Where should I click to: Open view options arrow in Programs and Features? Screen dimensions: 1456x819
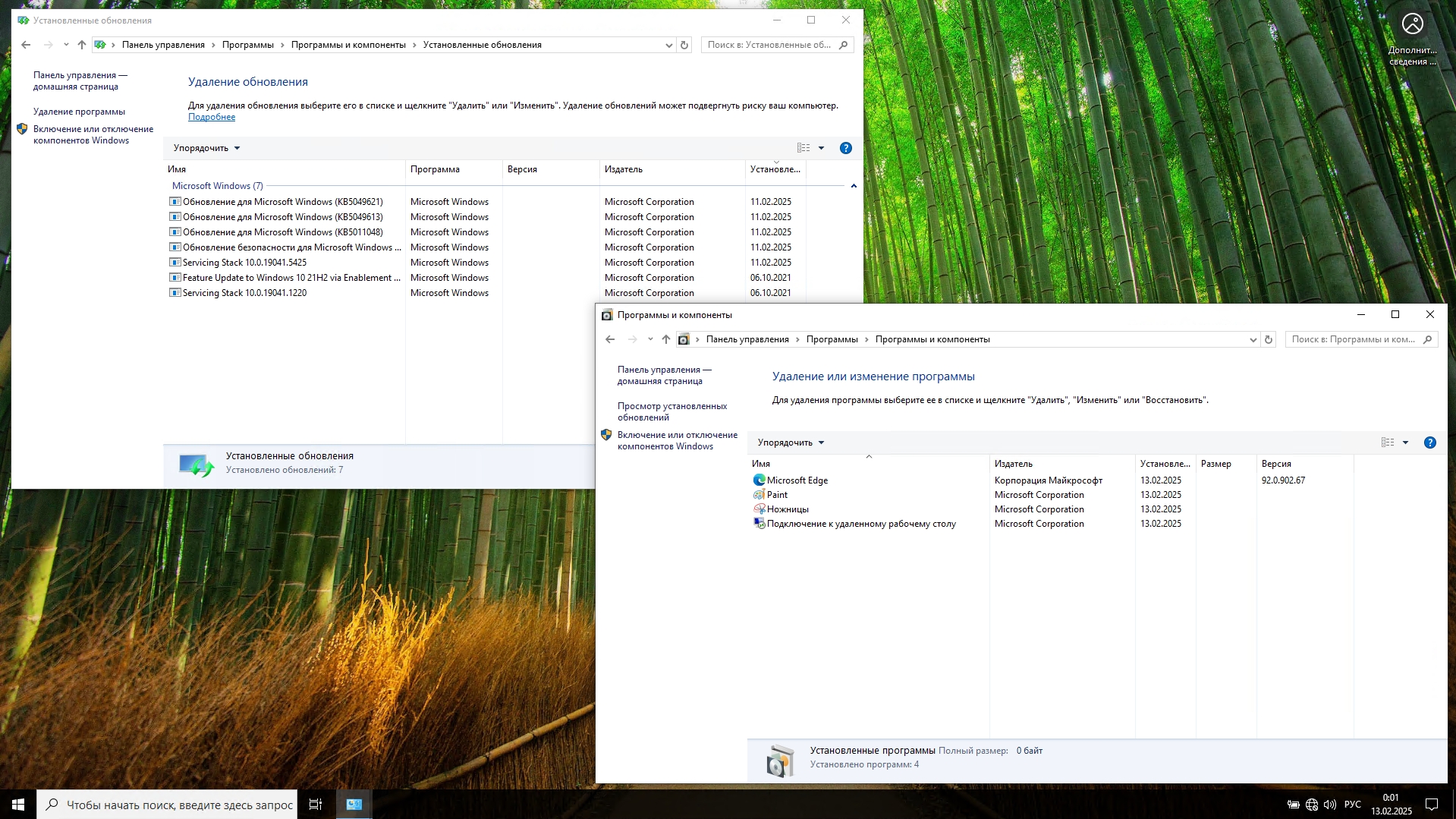1405,443
